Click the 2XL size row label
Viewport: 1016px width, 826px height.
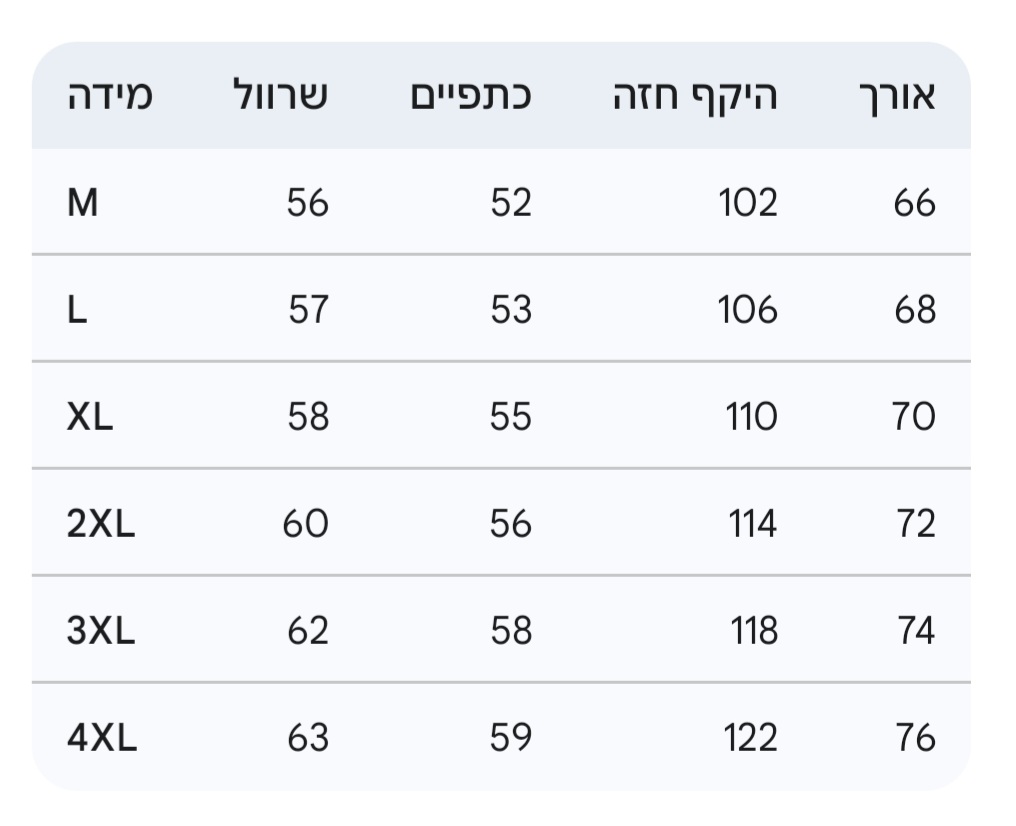click(101, 524)
